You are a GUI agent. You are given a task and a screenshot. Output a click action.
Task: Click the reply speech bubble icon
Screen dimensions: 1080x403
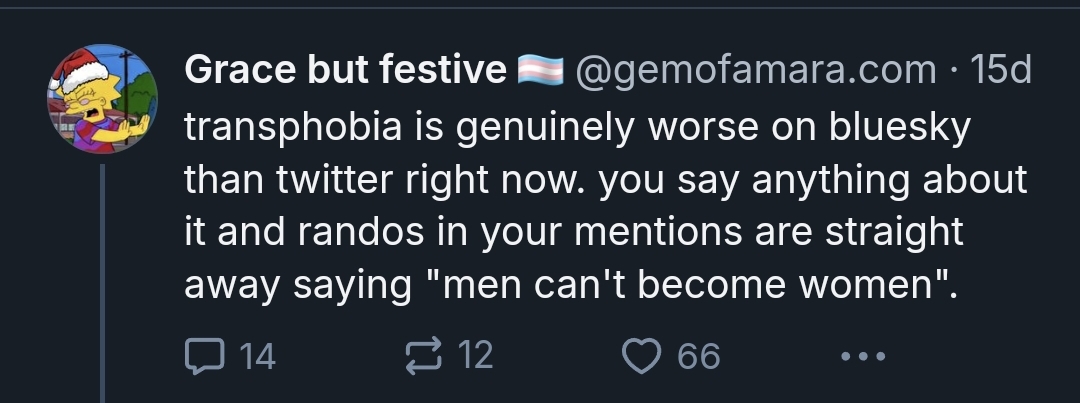(x=206, y=355)
